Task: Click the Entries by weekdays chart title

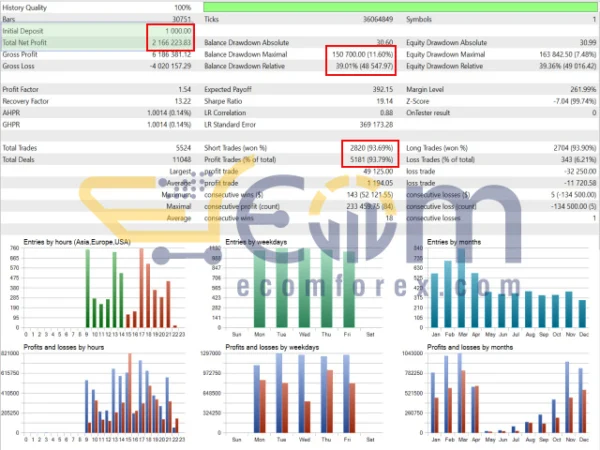Action: coord(256,242)
